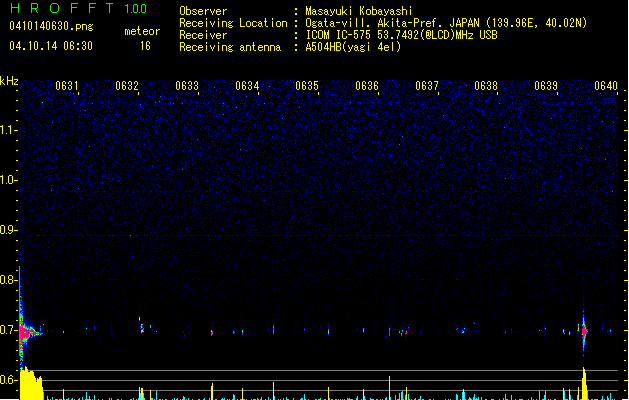Click the 1.1 kHz axis tick label
The height and width of the screenshot is (400, 629).
click(x=8, y=130)
